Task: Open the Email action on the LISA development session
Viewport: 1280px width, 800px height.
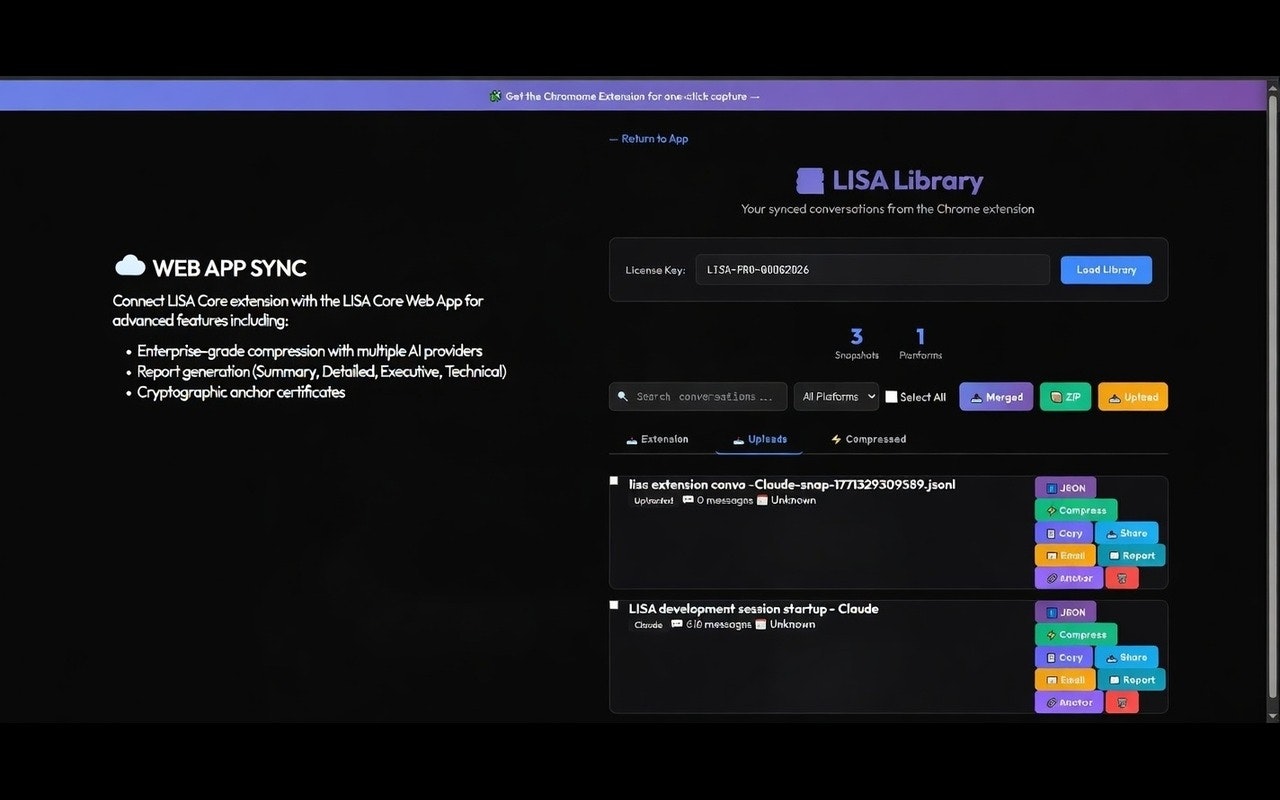Action: (1065, 679)
